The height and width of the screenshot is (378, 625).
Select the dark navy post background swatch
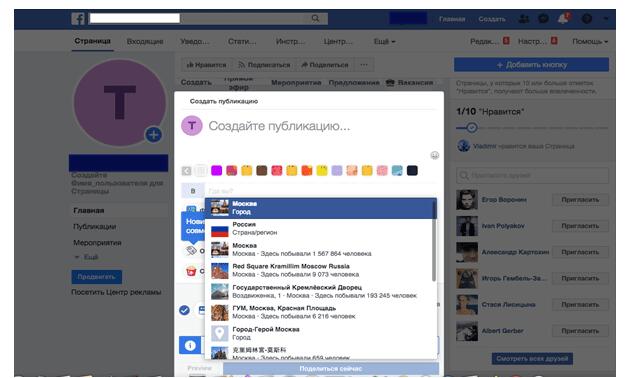click(412, 171)
